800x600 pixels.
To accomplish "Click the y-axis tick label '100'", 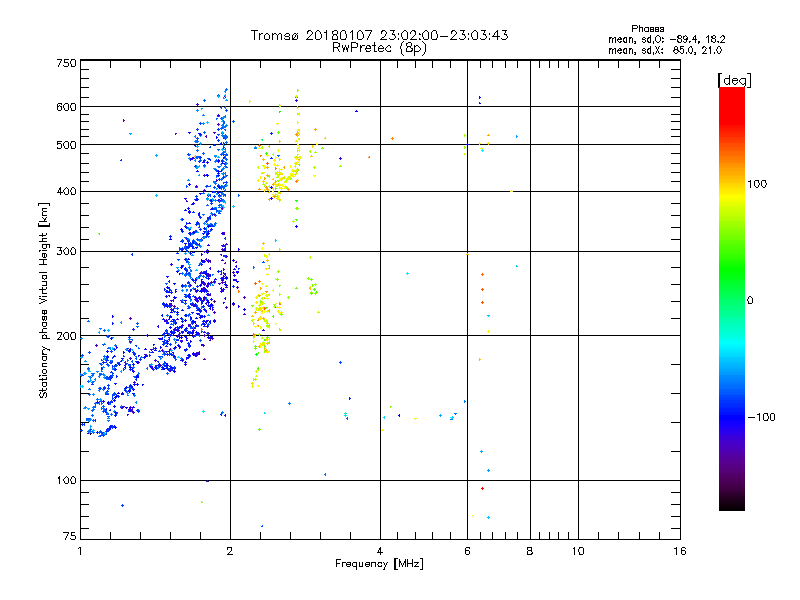I will [66, 481].
